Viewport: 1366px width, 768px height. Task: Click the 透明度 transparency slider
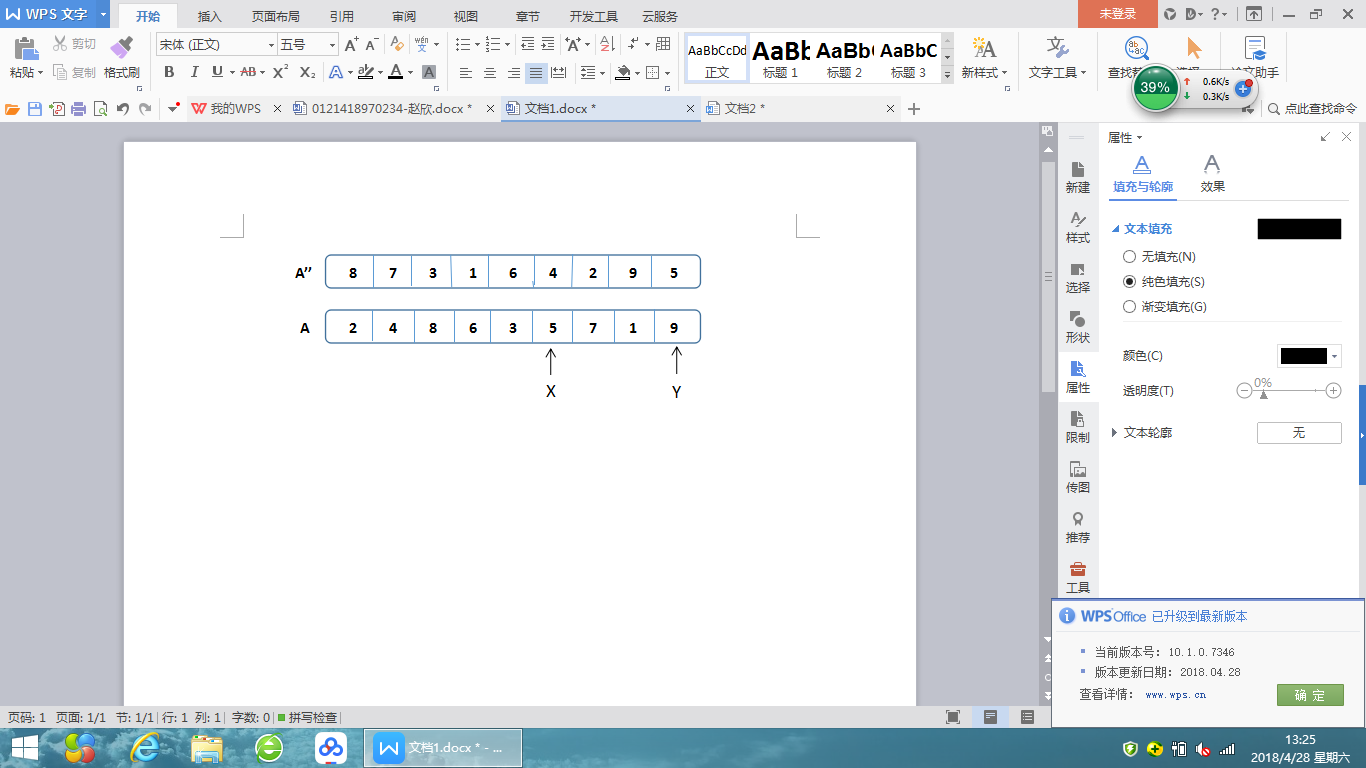[1288, 391]
